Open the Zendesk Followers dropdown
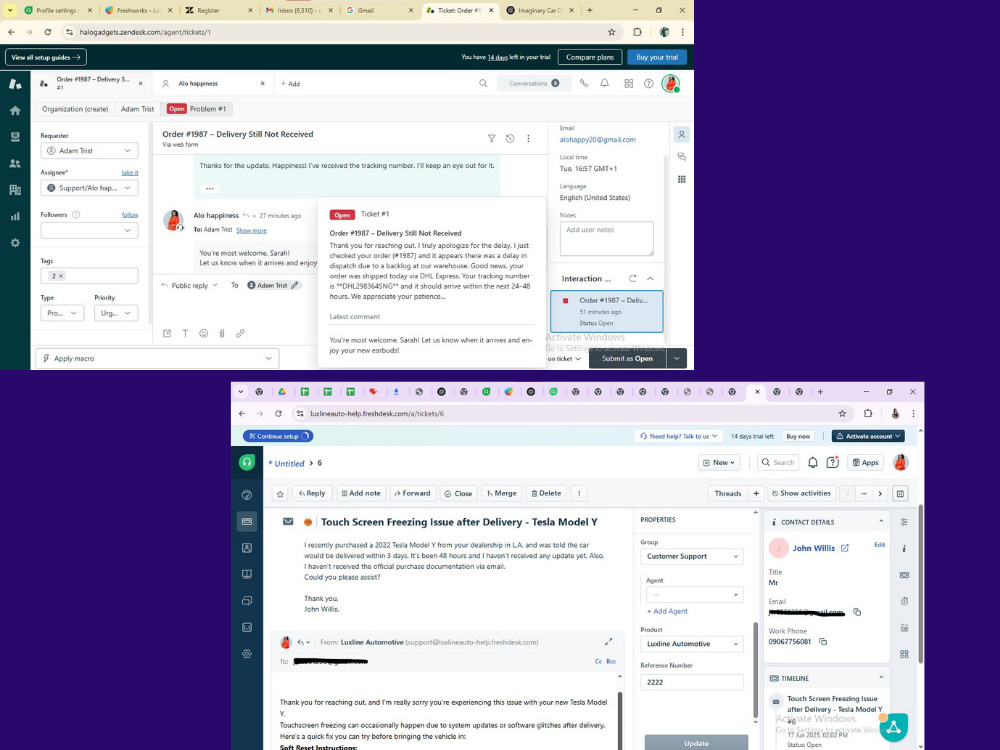The height and width of the screenshot is (750, 1000). pos(89,230)
